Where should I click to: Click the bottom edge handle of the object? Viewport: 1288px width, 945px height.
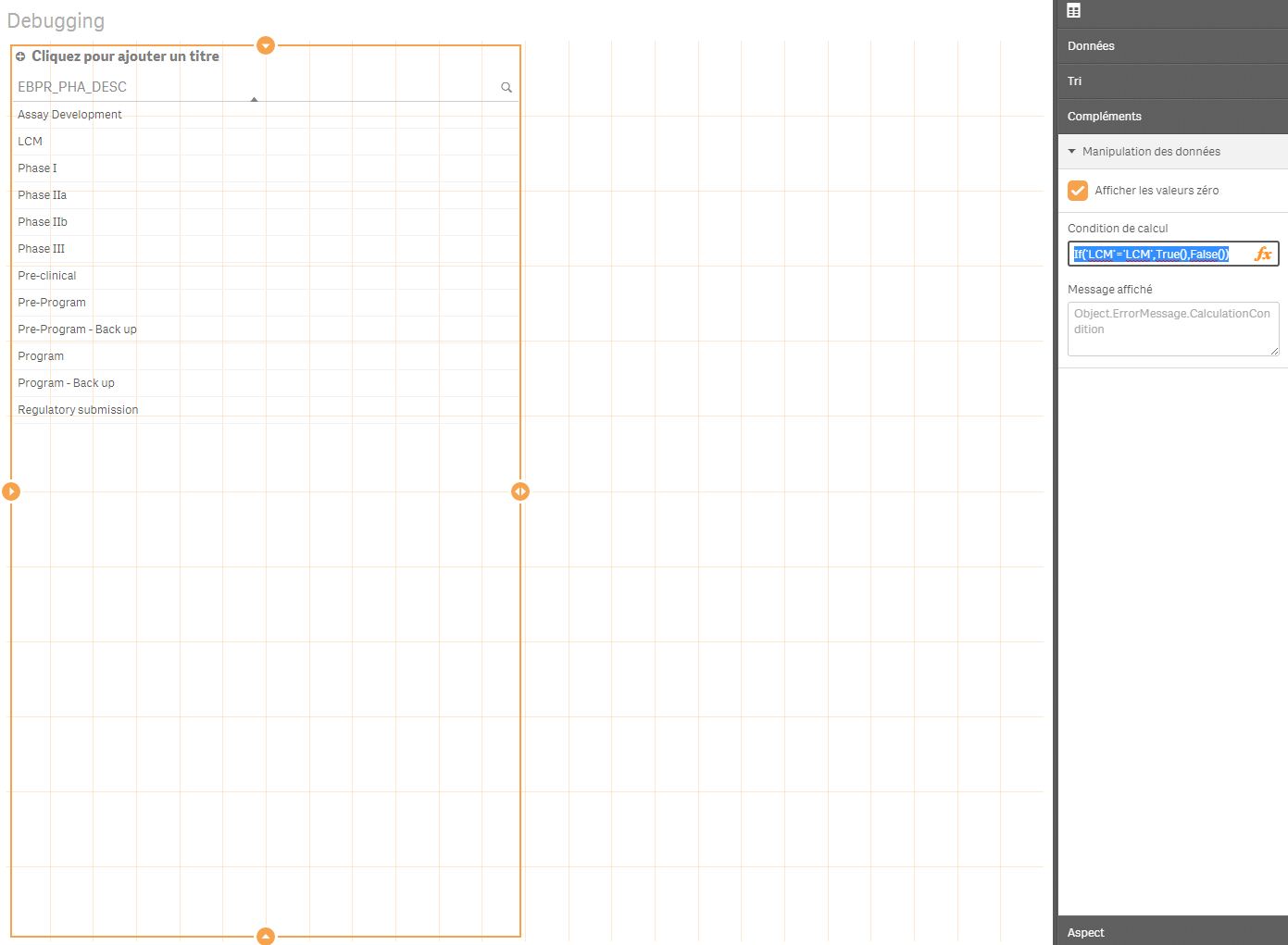click(x=266, y=936)
